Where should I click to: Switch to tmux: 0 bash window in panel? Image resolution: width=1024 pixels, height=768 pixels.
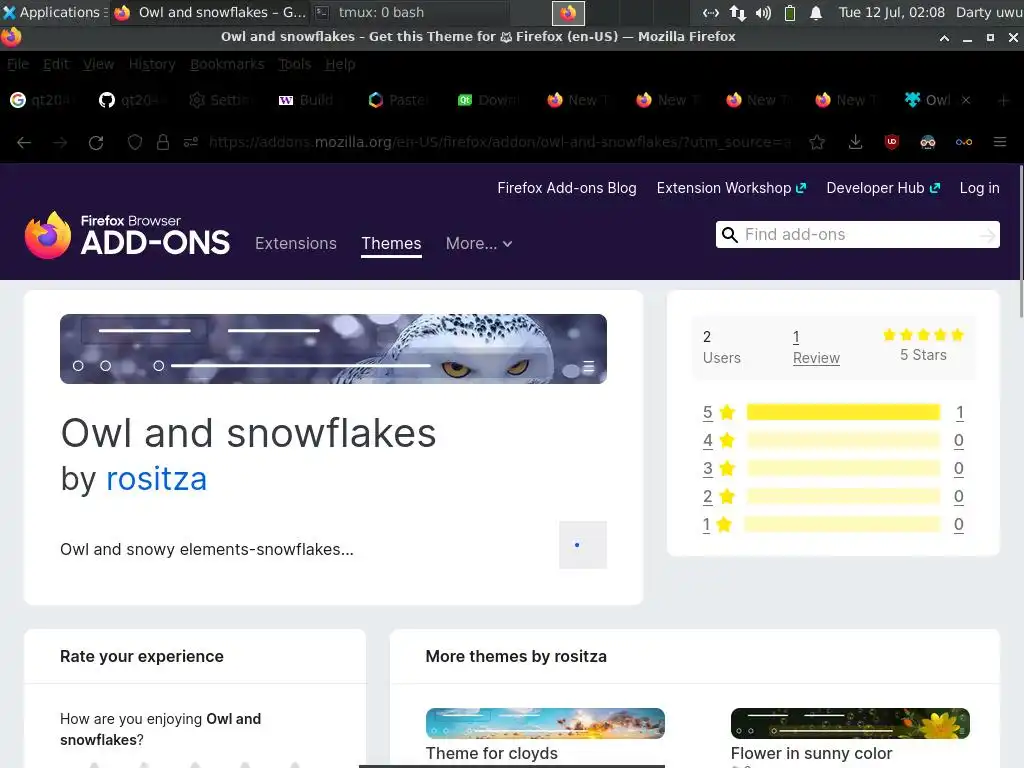click(x=409, y=12)
